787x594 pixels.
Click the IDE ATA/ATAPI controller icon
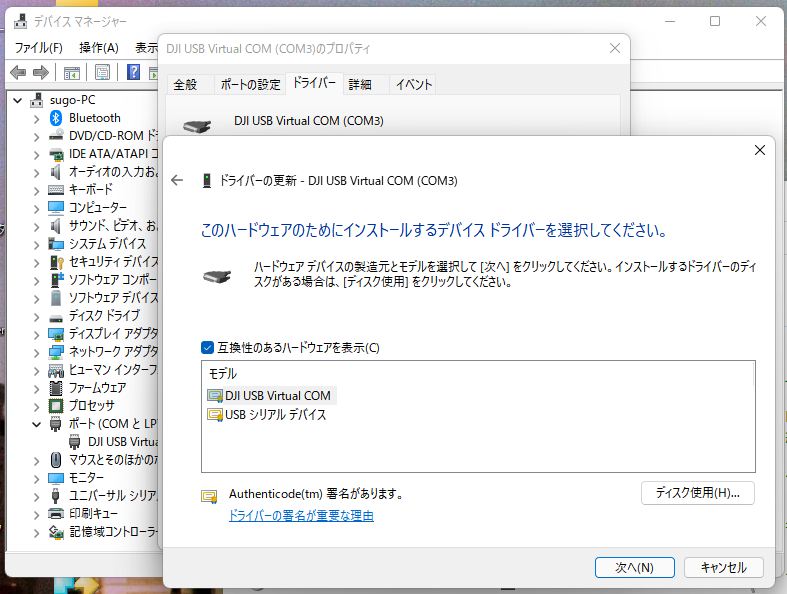[56, 154]
